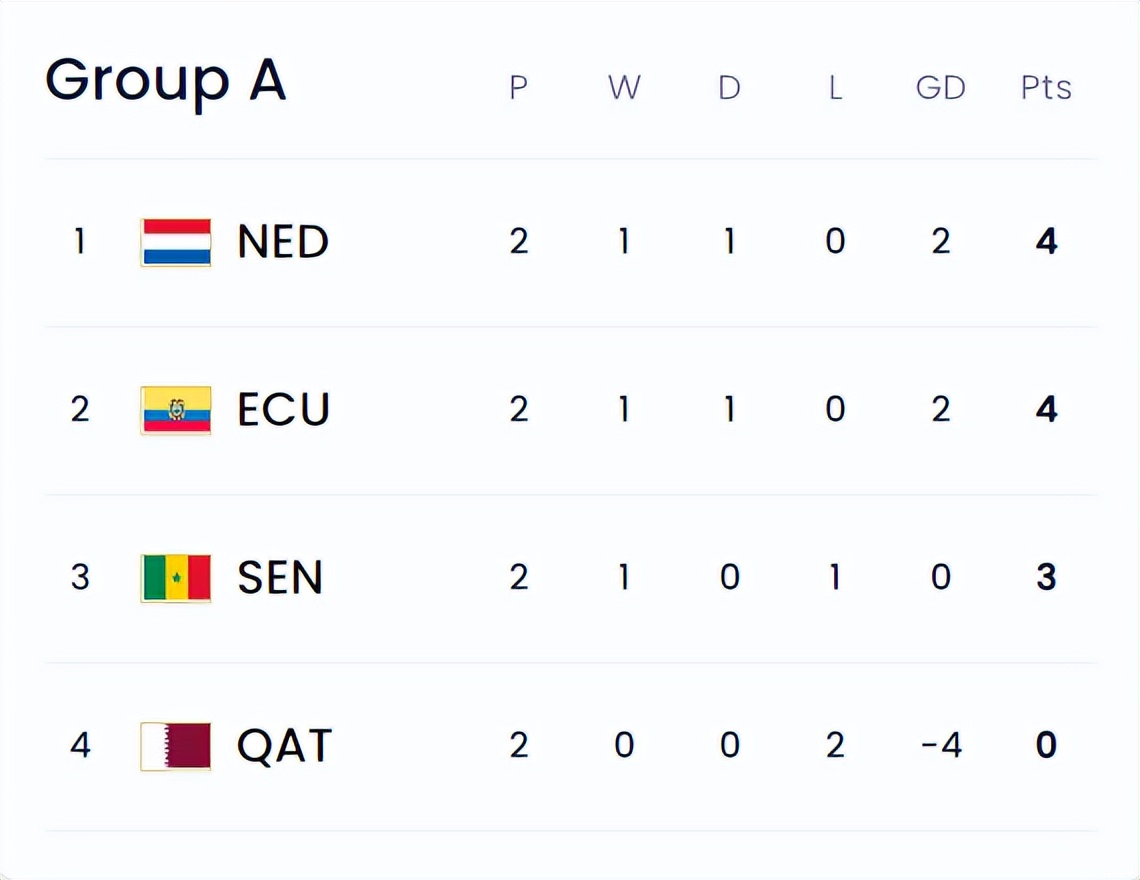Click the Qatar flag icon
Screen dimensions: 1140x880
[176, 746]
